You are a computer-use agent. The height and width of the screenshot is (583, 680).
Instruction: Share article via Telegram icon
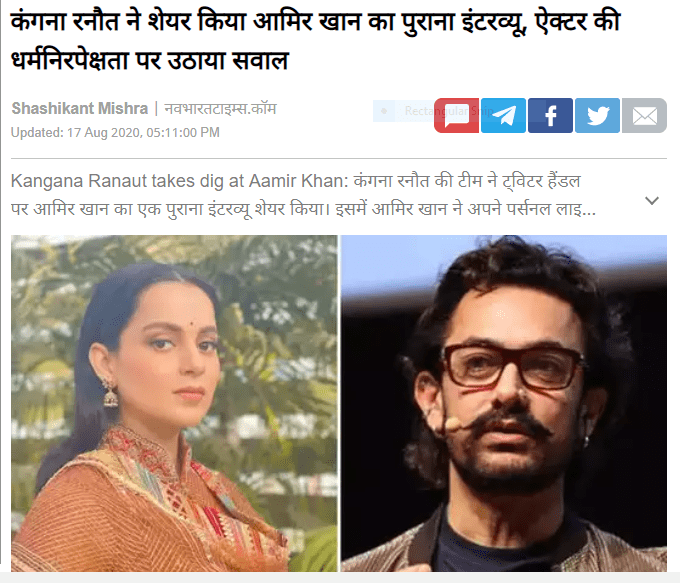pos(503,115)
